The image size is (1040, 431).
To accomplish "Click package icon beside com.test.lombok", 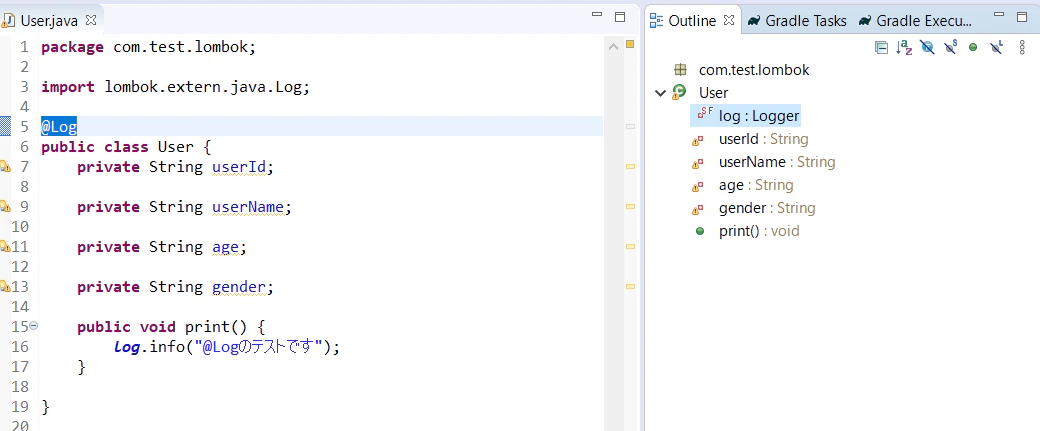I will (x=680, y=70).
